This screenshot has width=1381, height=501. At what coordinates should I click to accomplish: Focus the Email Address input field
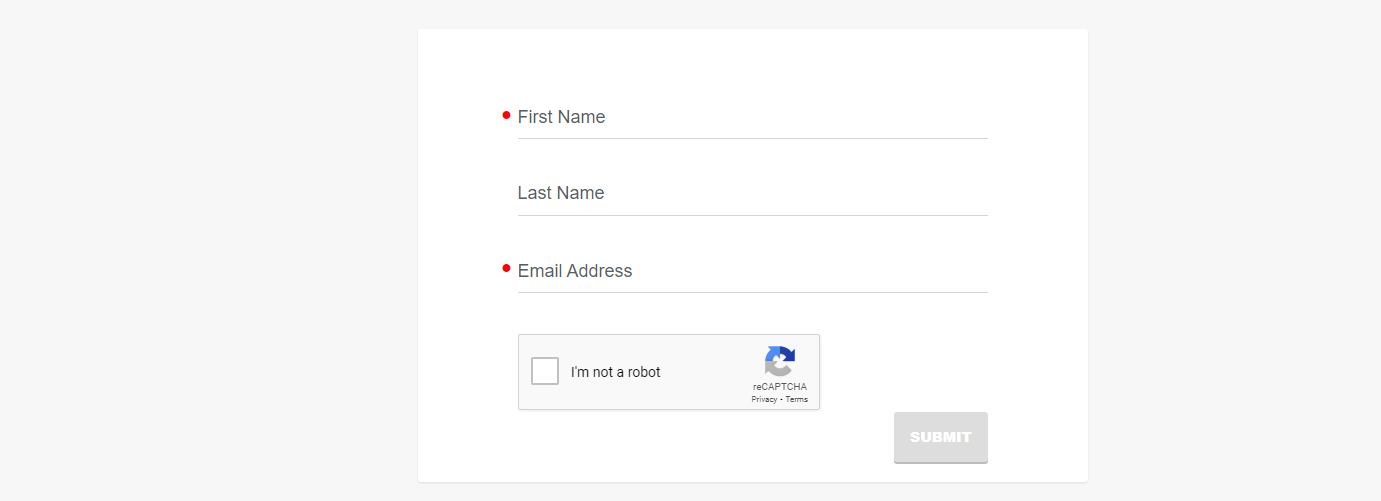point(753,271)
